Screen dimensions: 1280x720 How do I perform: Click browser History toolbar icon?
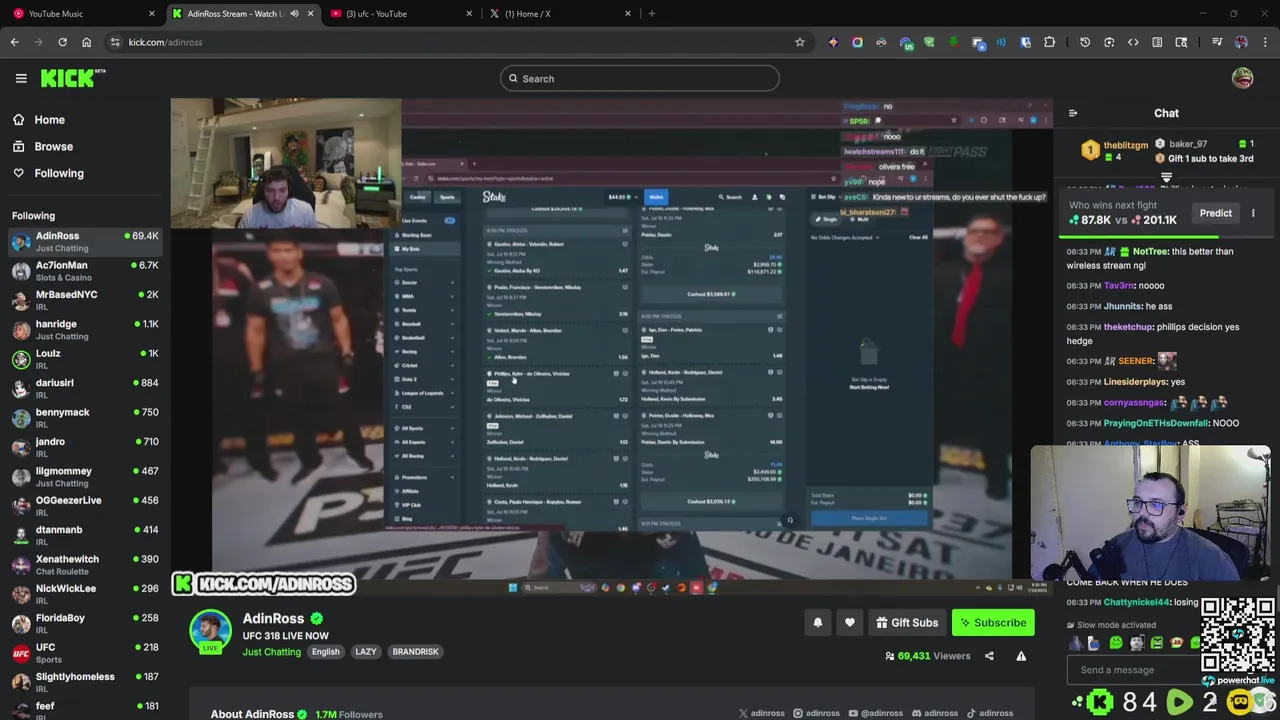tap(1085, 42)
